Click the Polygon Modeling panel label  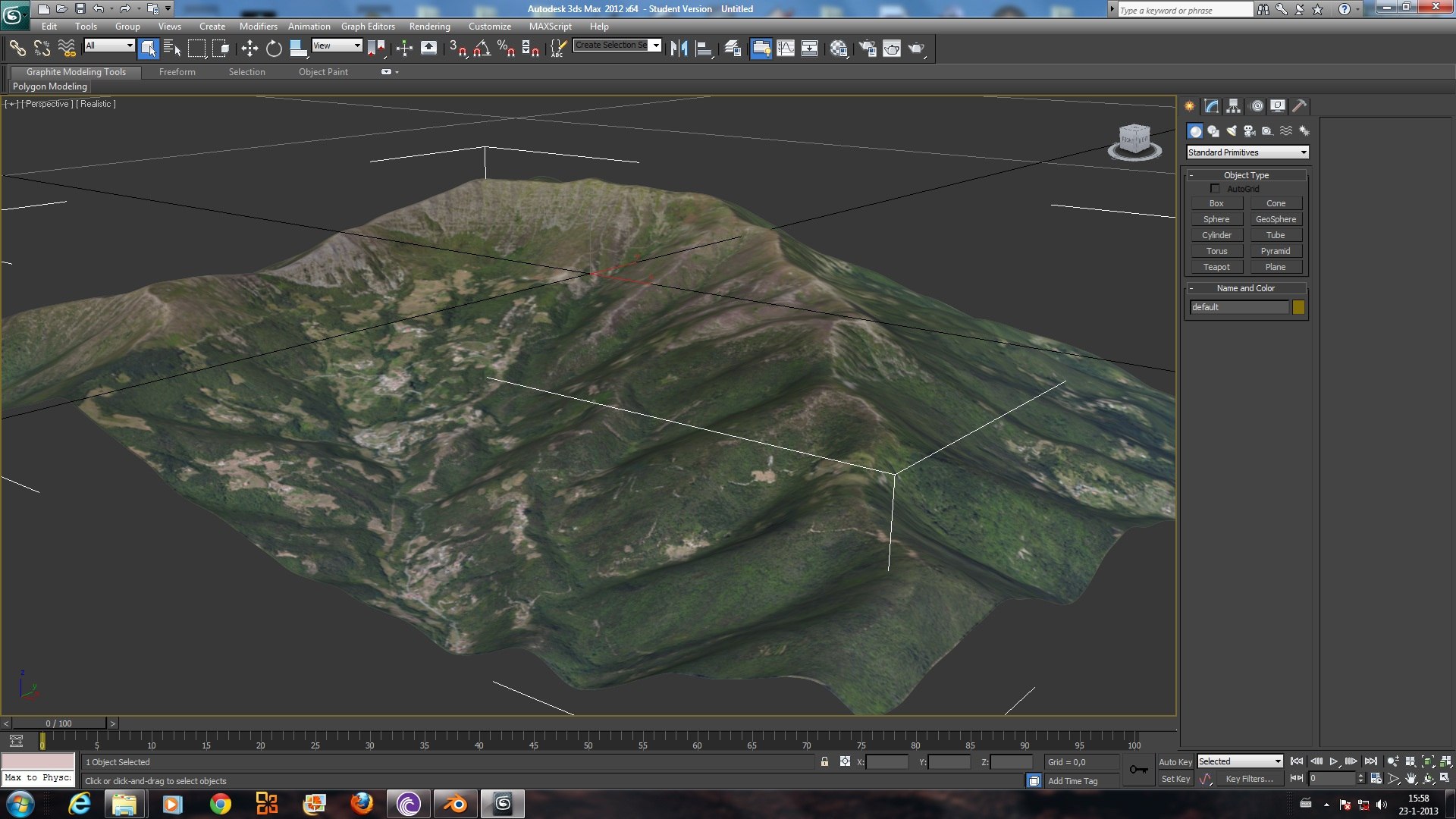coord(49,86)
